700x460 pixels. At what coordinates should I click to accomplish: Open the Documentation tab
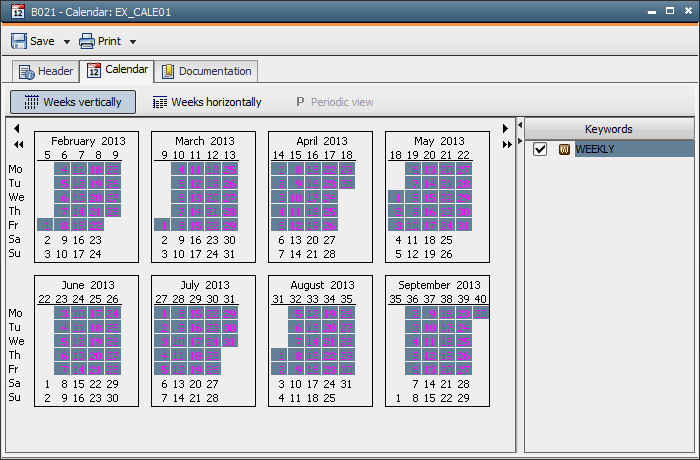point(206,71)
